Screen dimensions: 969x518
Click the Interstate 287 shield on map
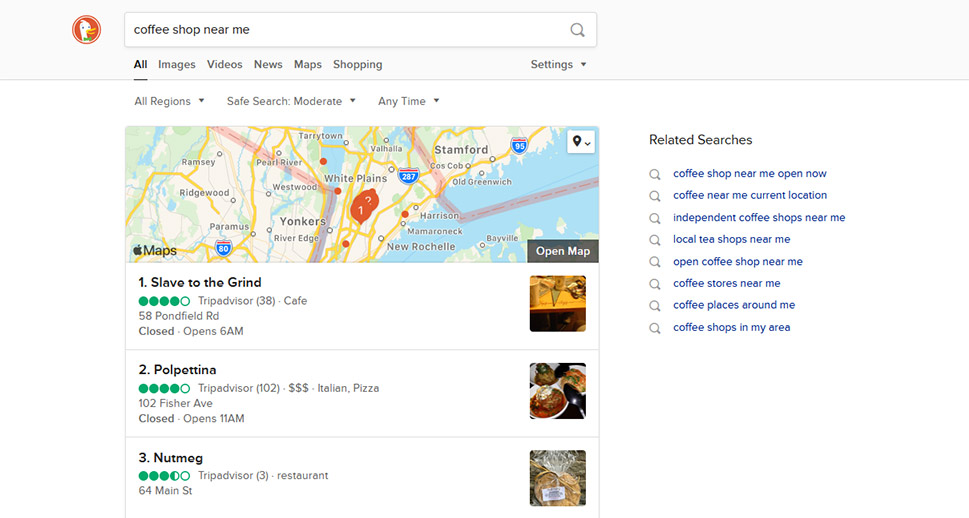[x=408, y=176]
